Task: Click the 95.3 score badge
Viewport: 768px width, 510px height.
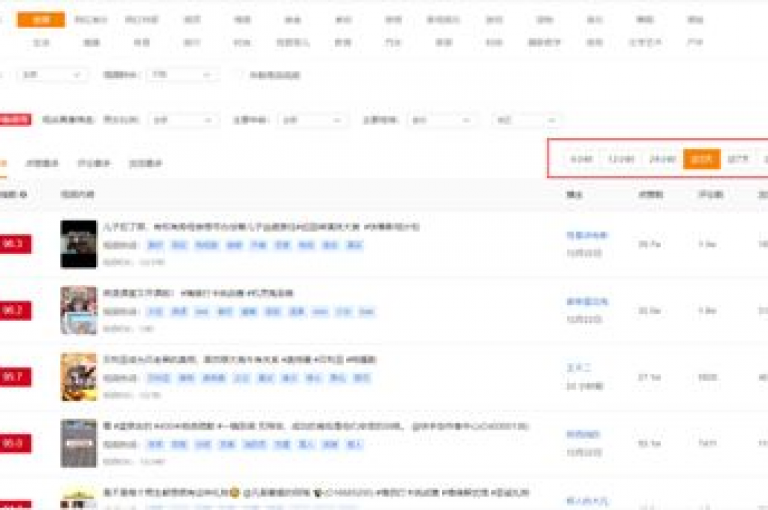Action: tap(15, 244)
